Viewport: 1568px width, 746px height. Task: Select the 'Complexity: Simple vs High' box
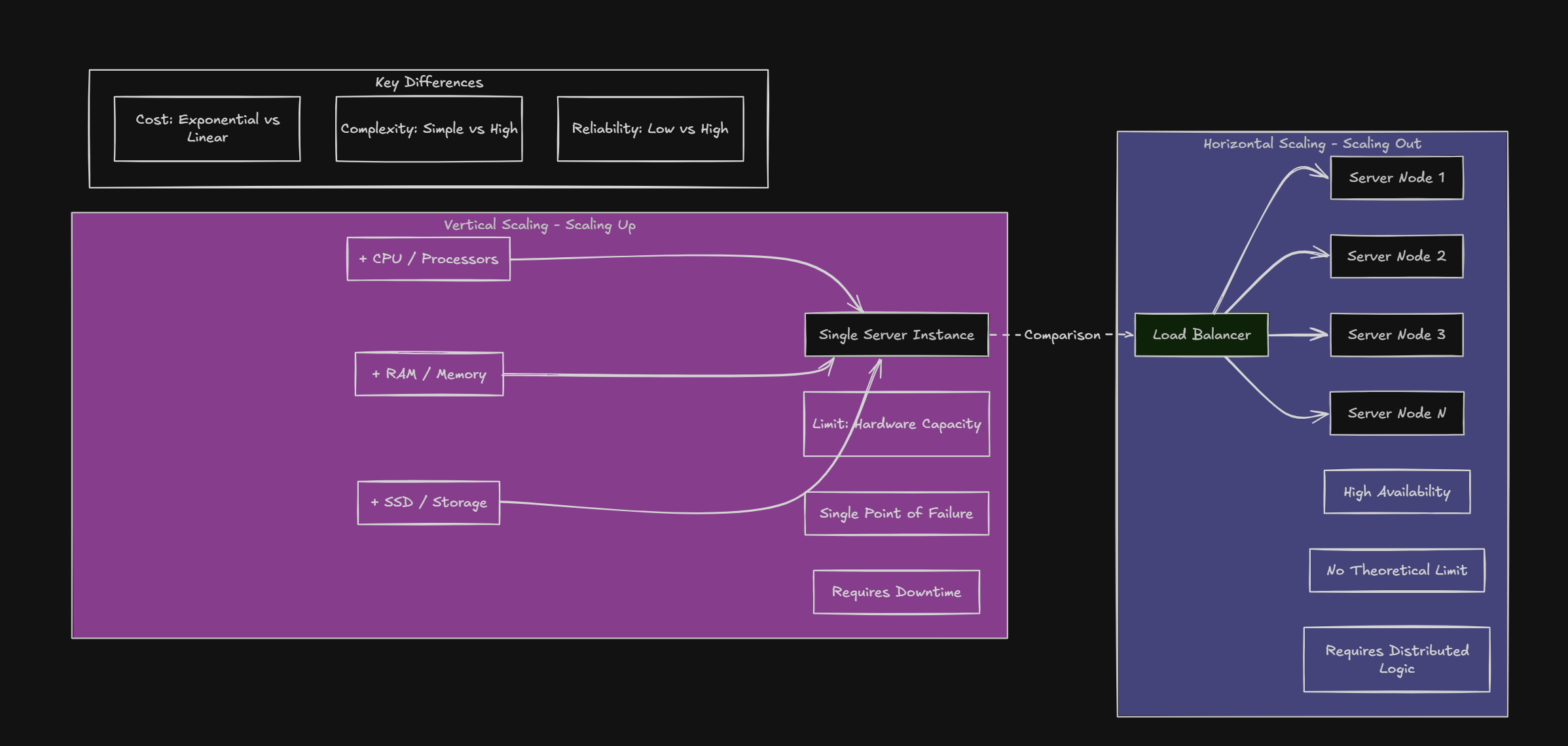pos(429,129)
